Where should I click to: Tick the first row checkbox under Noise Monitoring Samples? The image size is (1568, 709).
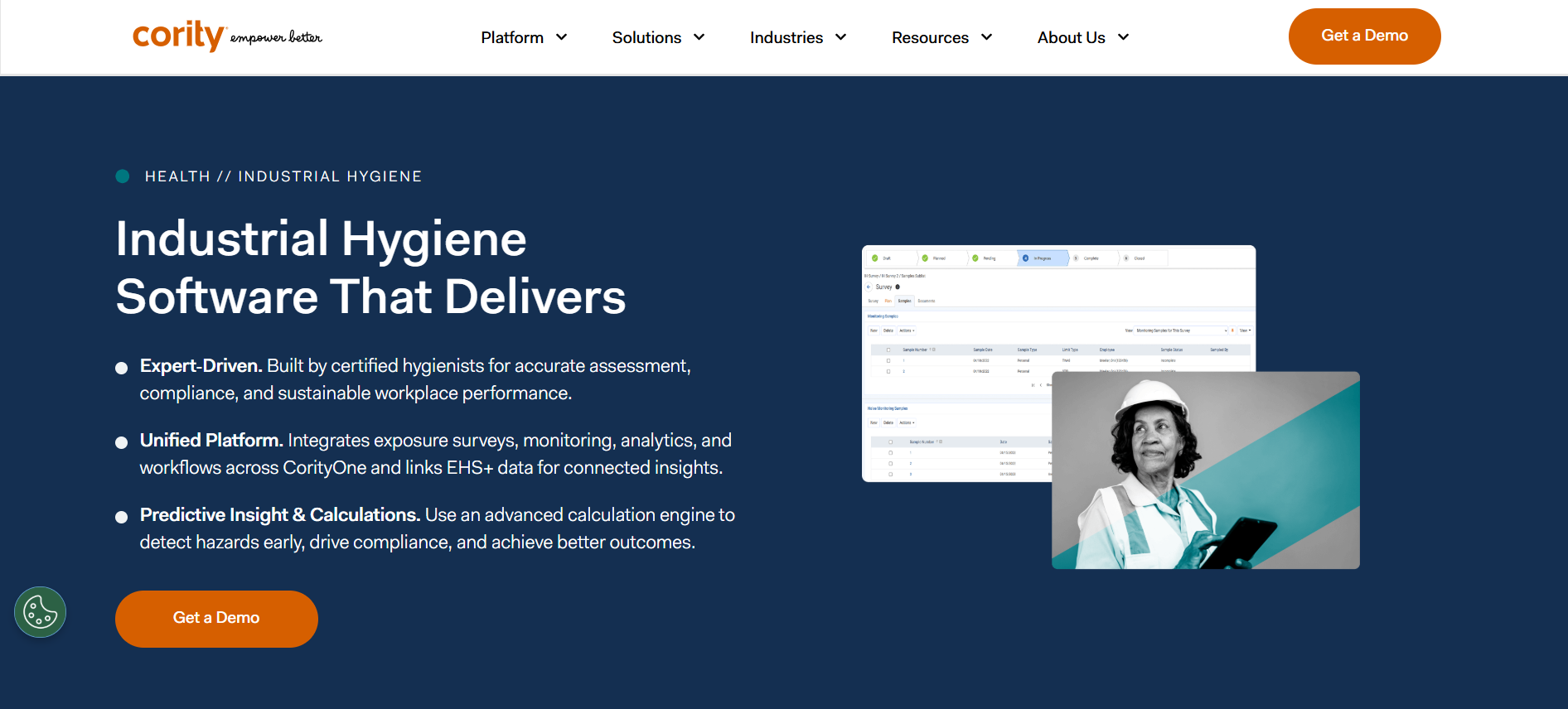coord(891,453)
